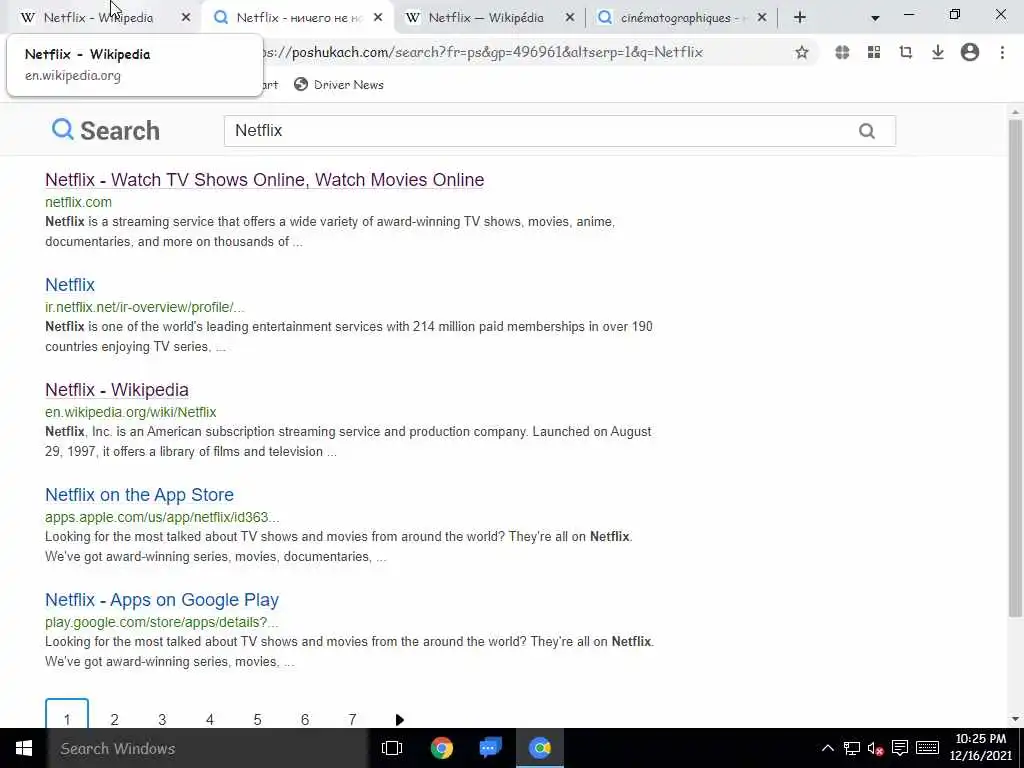Go to results page 2
Screen dimensions: 1024x768
click(114, 719)
